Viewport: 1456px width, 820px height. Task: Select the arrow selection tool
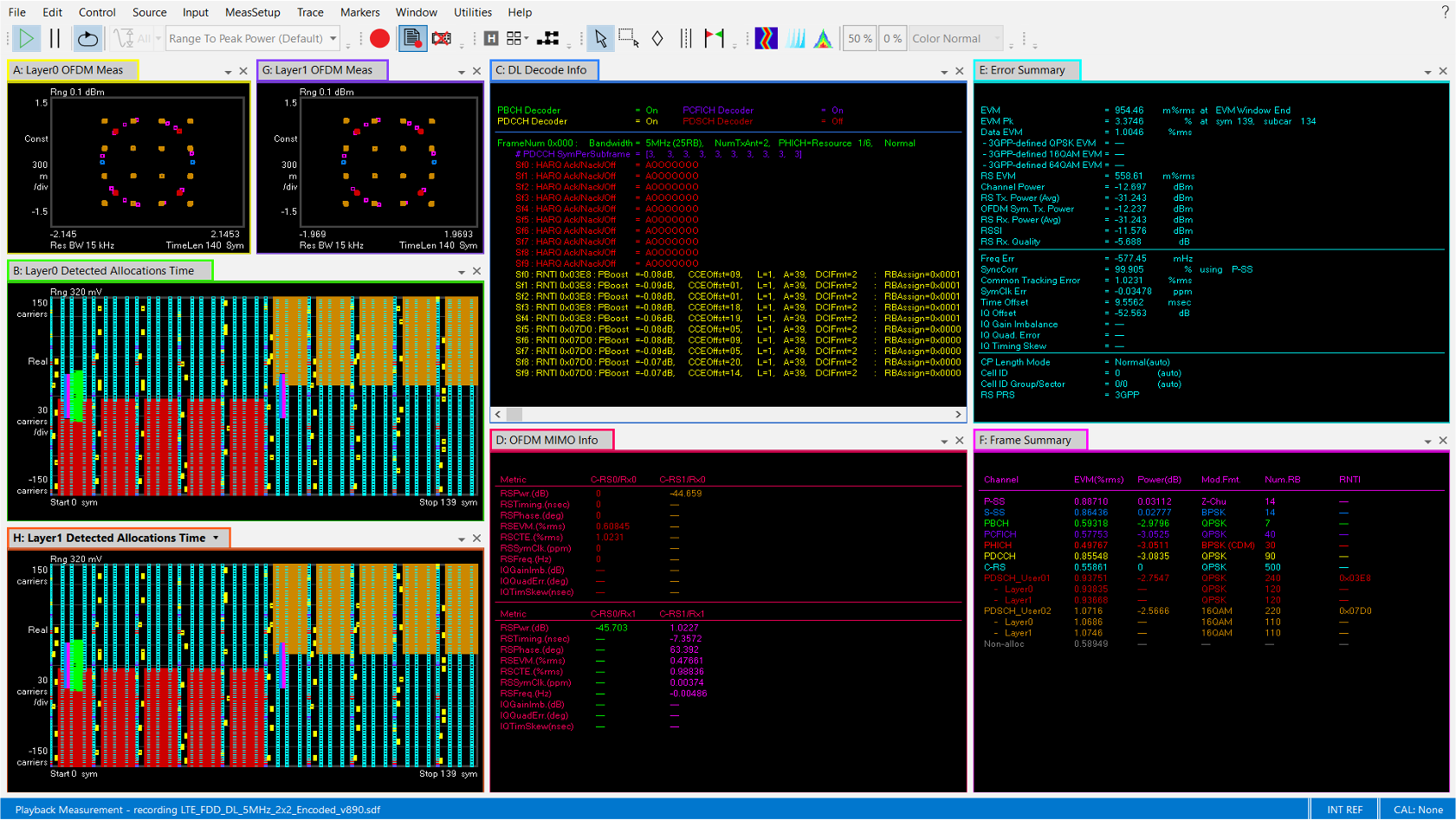pyautogui.click(x=599, y=38)
